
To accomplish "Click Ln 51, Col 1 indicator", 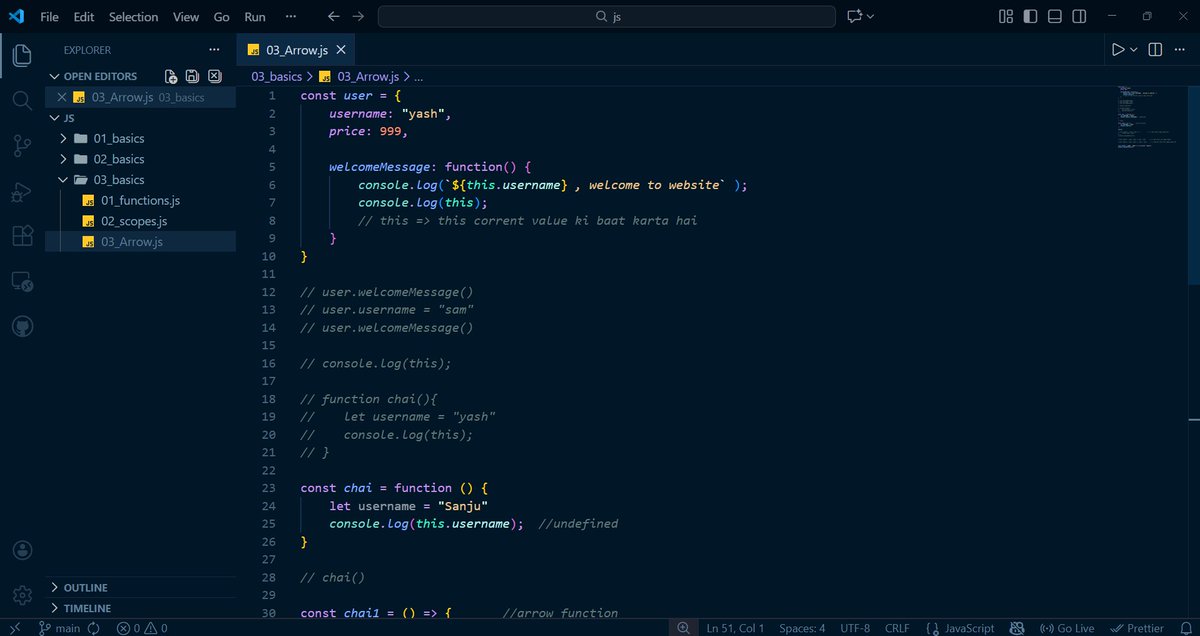I will pos(735,628).
